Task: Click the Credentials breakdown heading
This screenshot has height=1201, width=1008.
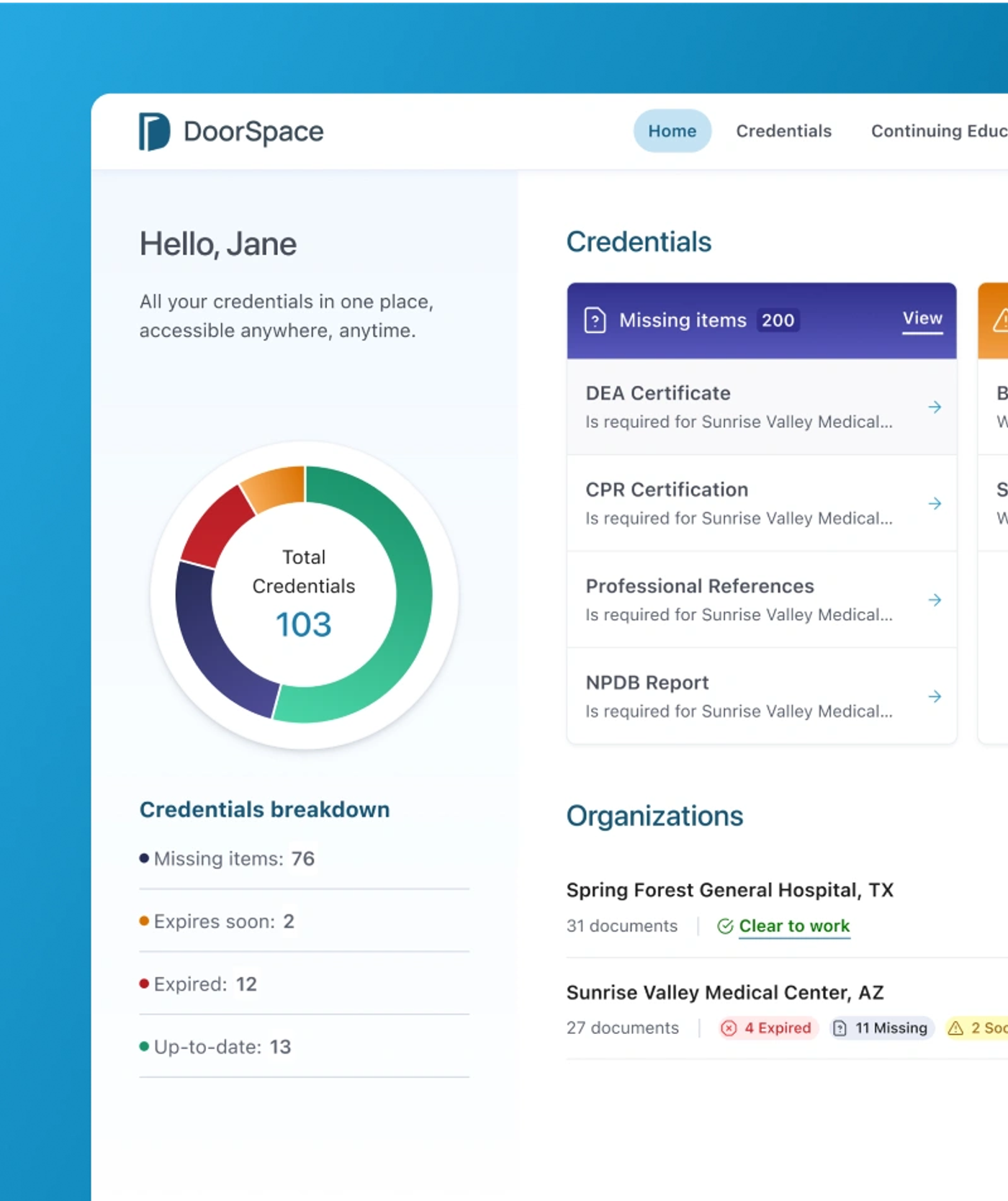Action: (x=265, y=809)
